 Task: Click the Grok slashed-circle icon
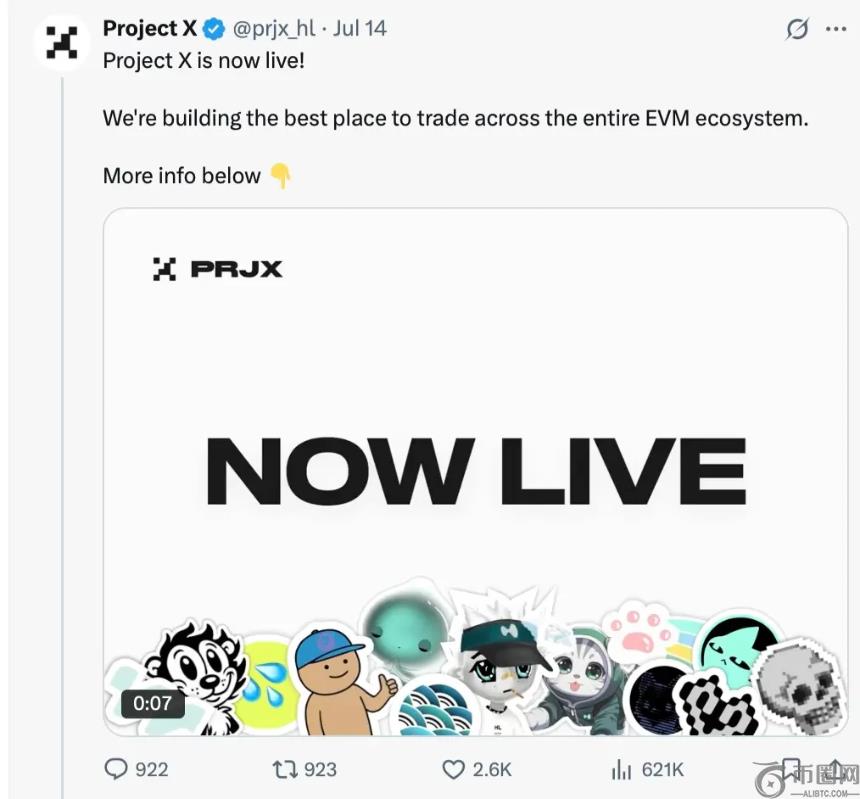(x=797, y=29)
